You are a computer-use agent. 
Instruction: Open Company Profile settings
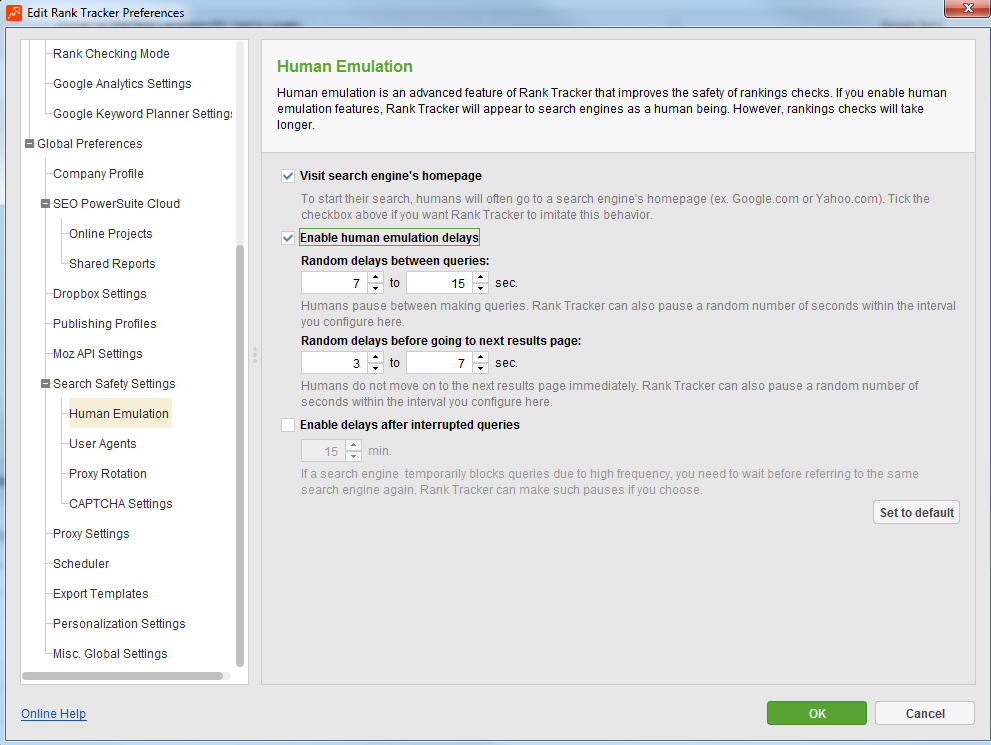point(98,174)
